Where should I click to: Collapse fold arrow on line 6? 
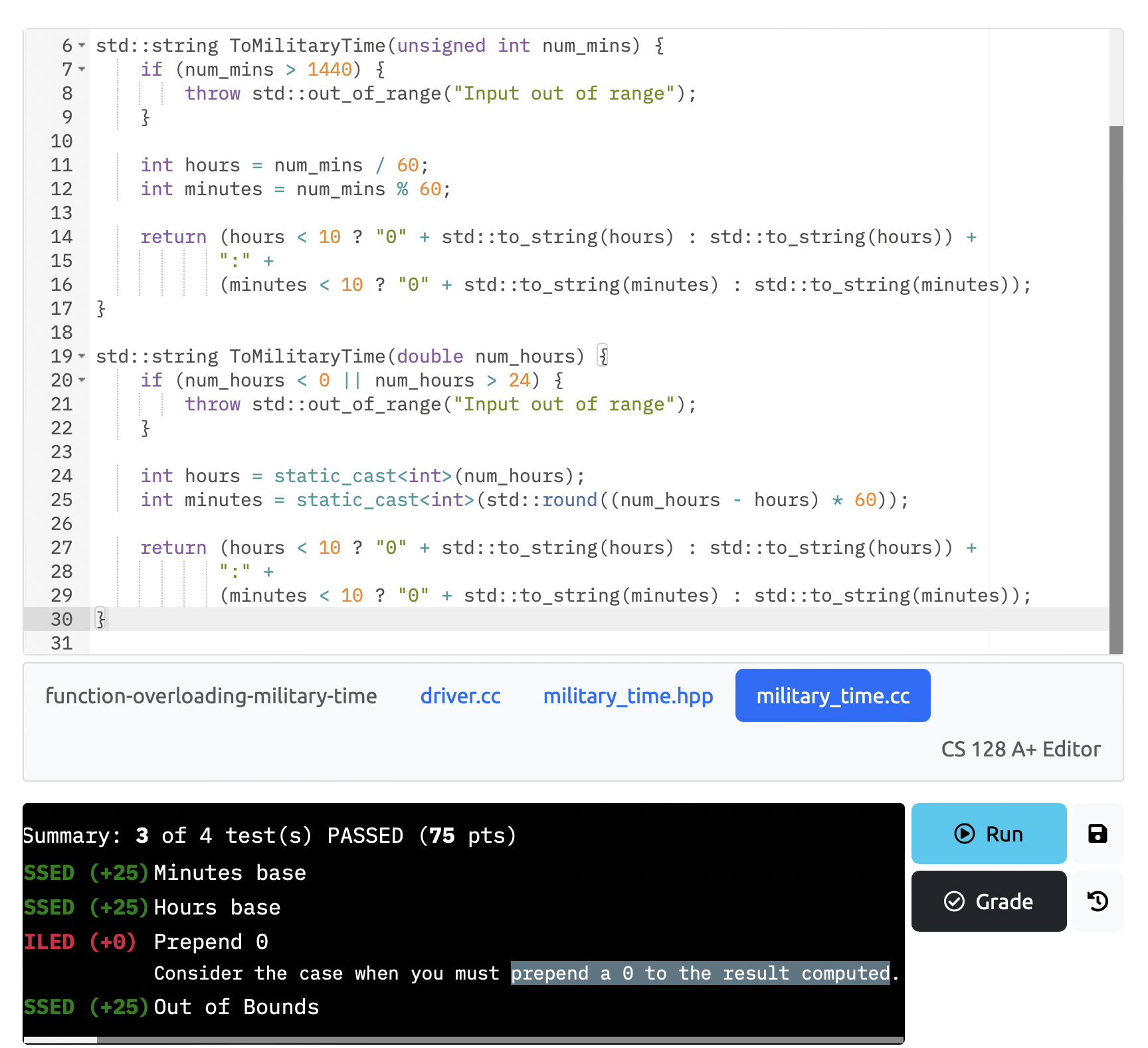click(x=82, y=45)
